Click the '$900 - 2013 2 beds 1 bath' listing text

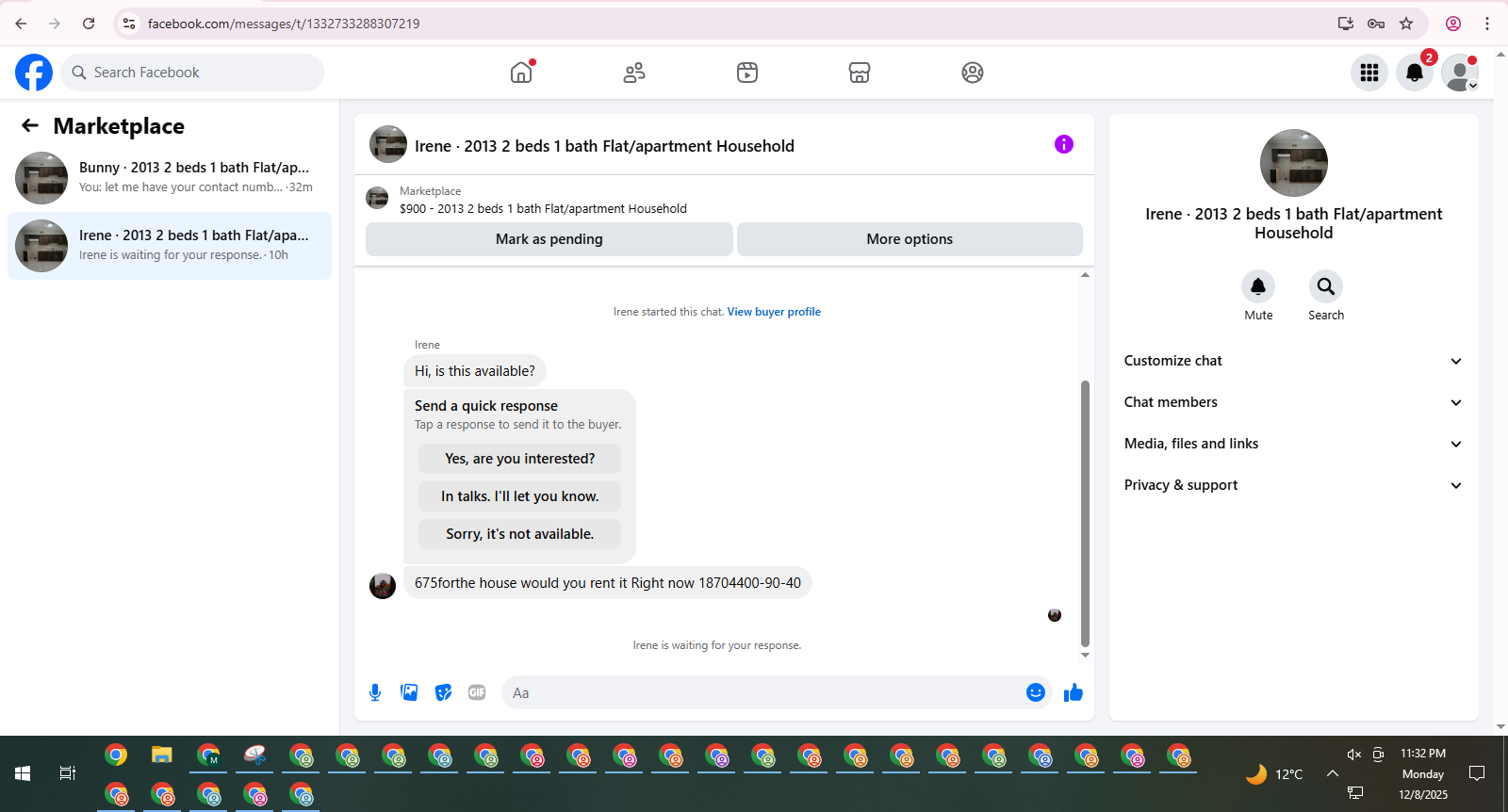coord(543,209)
